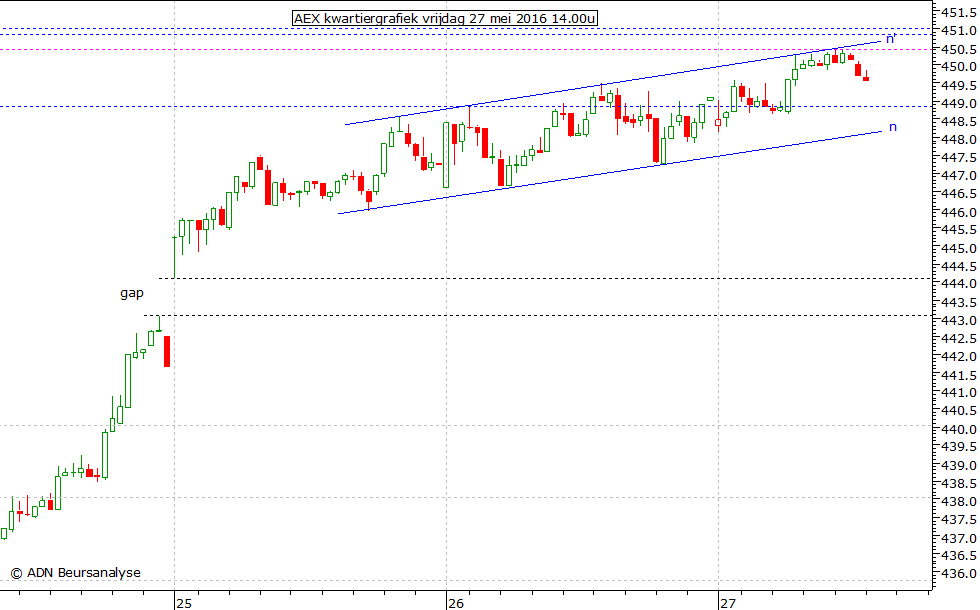
Task: Click the 'gap' annotation label
Action: point(132,293)
